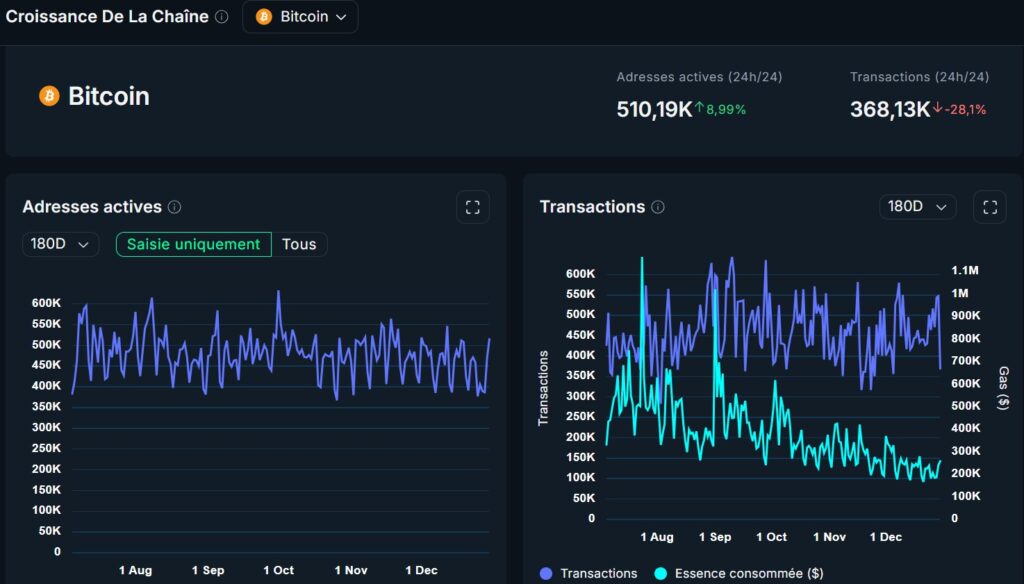Open the Bitcoin asset selector dropdown
1024x584 pixels.
tap(300, 16)
